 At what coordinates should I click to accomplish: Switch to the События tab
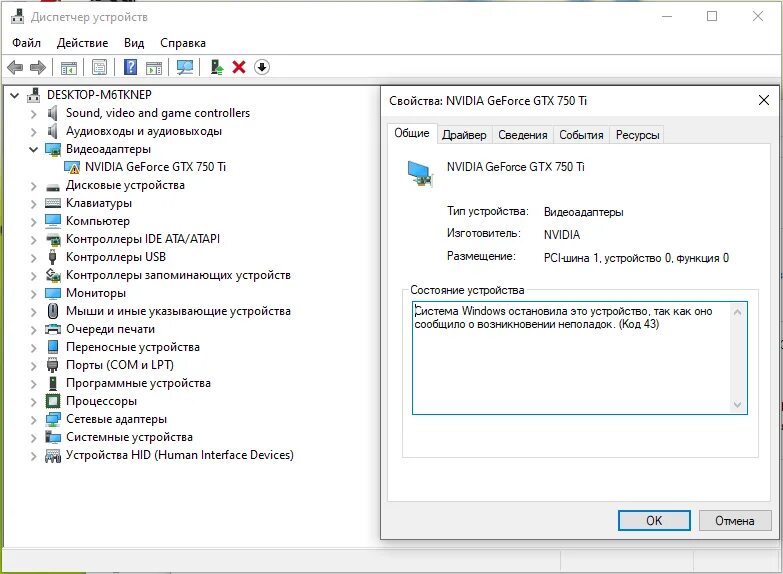[x=581, y=135]
